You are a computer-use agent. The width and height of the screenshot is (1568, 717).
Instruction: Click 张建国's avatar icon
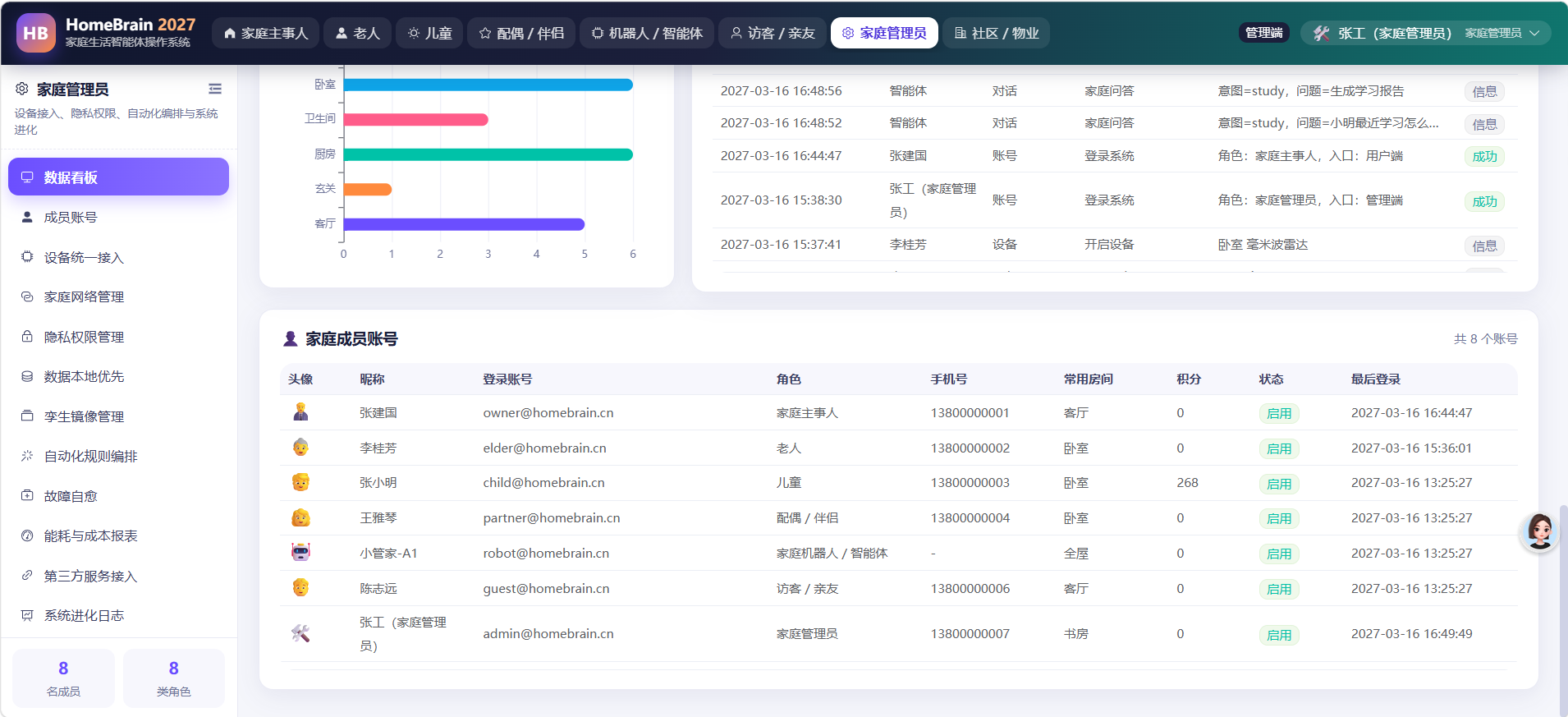[x=300, y=412]
